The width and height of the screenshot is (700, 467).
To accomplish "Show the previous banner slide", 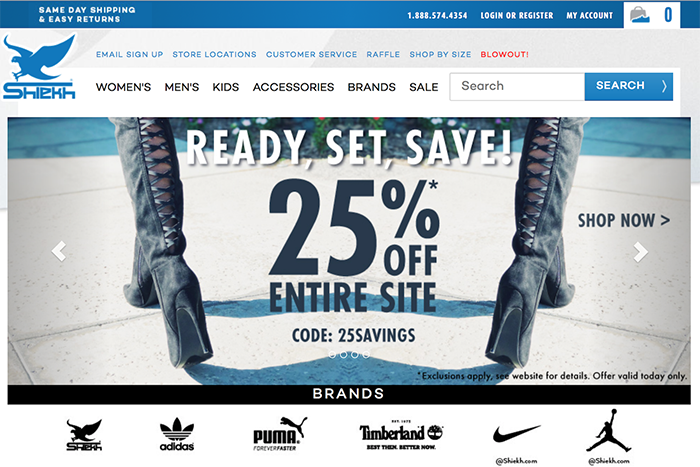I will [x=59, y=251].
